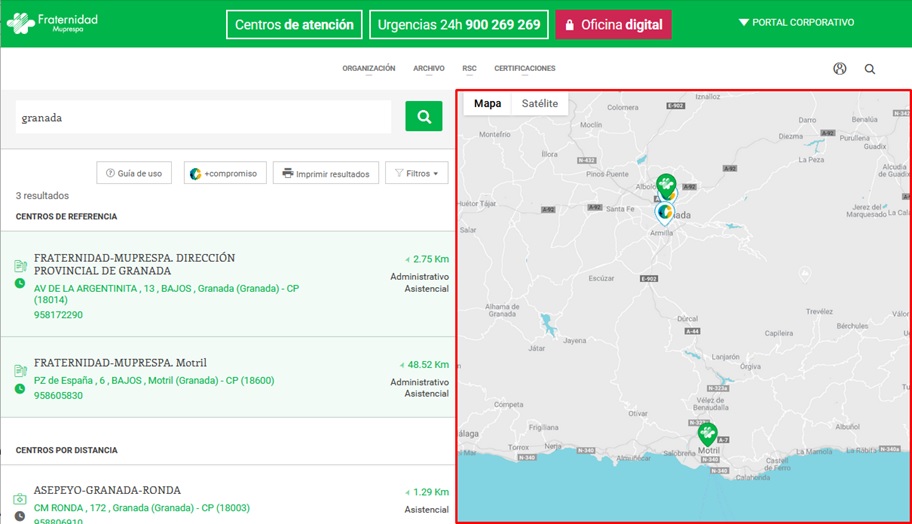This screenshot has width=912, height=524.
Task: Click the header search magnifier icon
Action: click(870, 69)
